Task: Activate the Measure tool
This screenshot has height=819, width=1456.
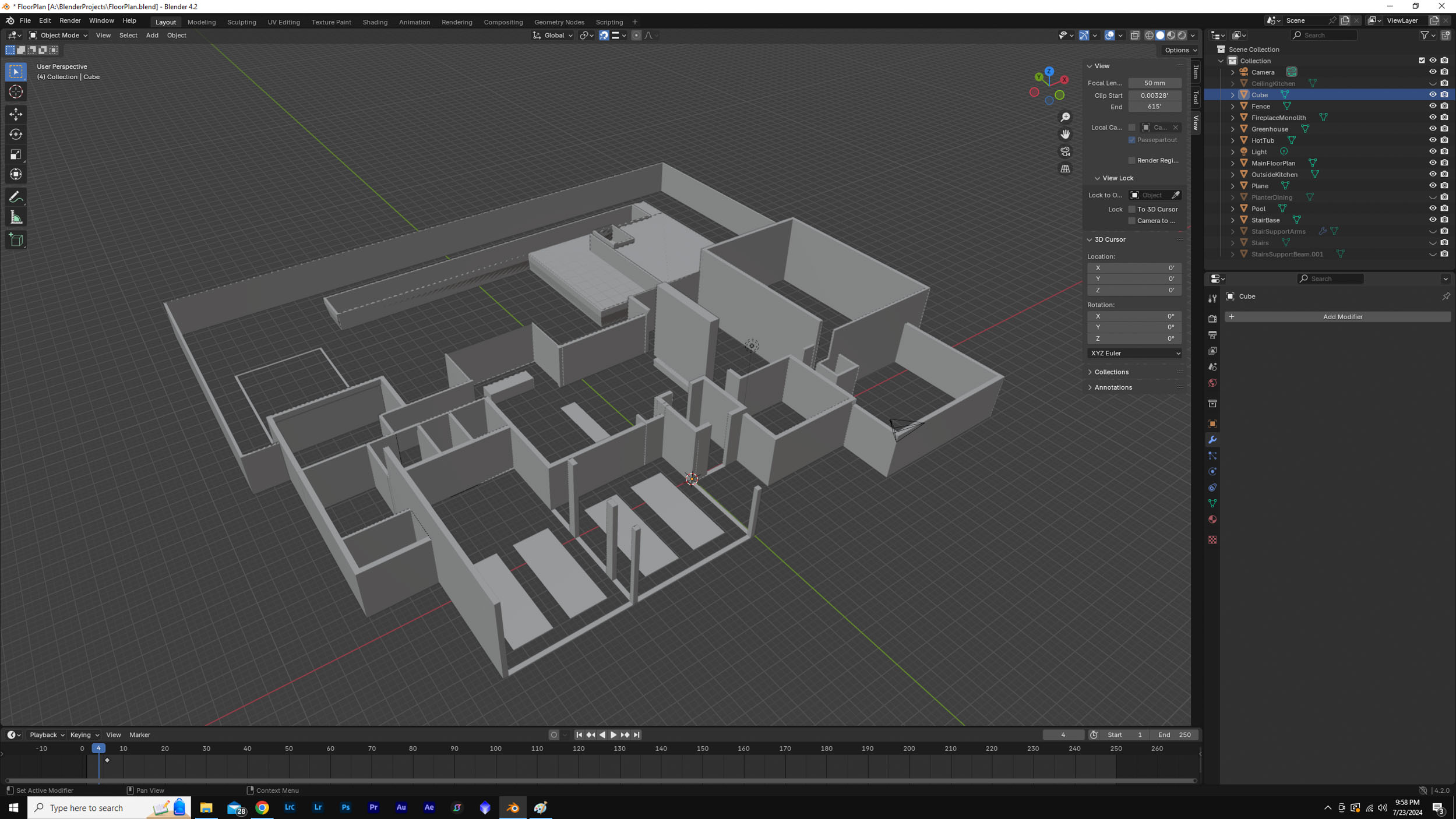Action: click(x=16, y=218)
